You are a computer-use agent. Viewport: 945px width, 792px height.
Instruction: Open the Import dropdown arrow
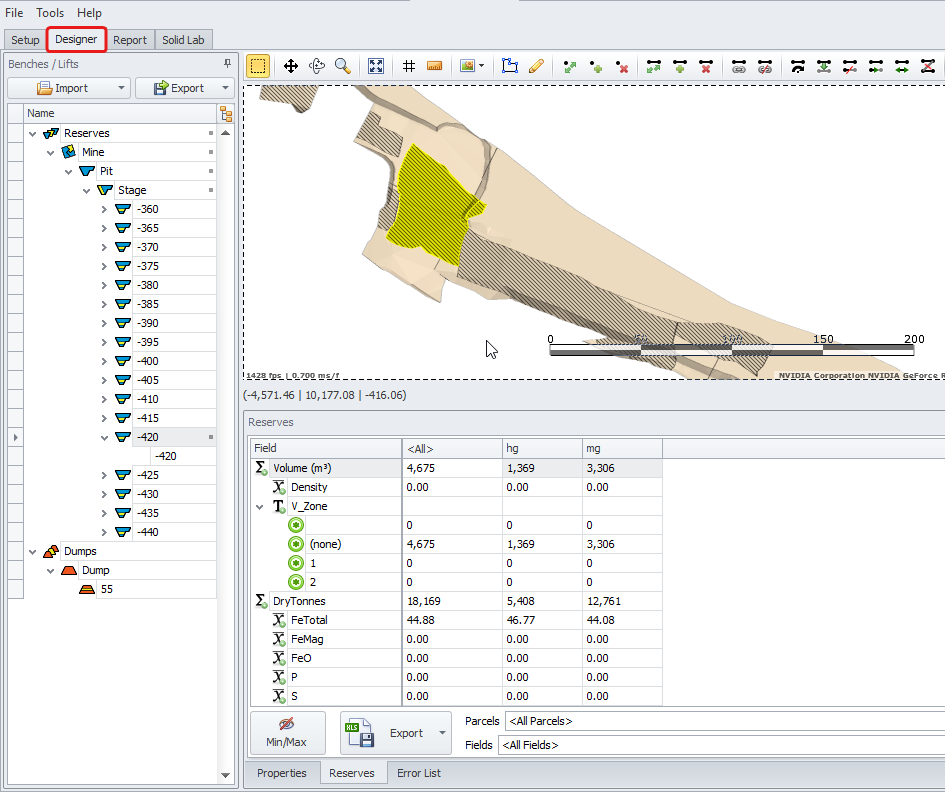(x=121, y=88)
